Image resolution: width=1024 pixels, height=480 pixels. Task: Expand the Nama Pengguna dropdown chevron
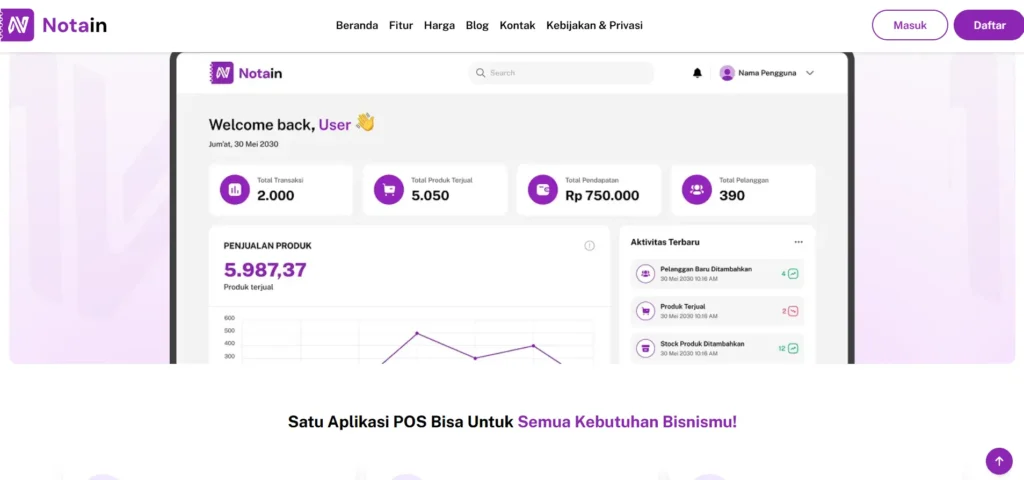tap(810, 73)
